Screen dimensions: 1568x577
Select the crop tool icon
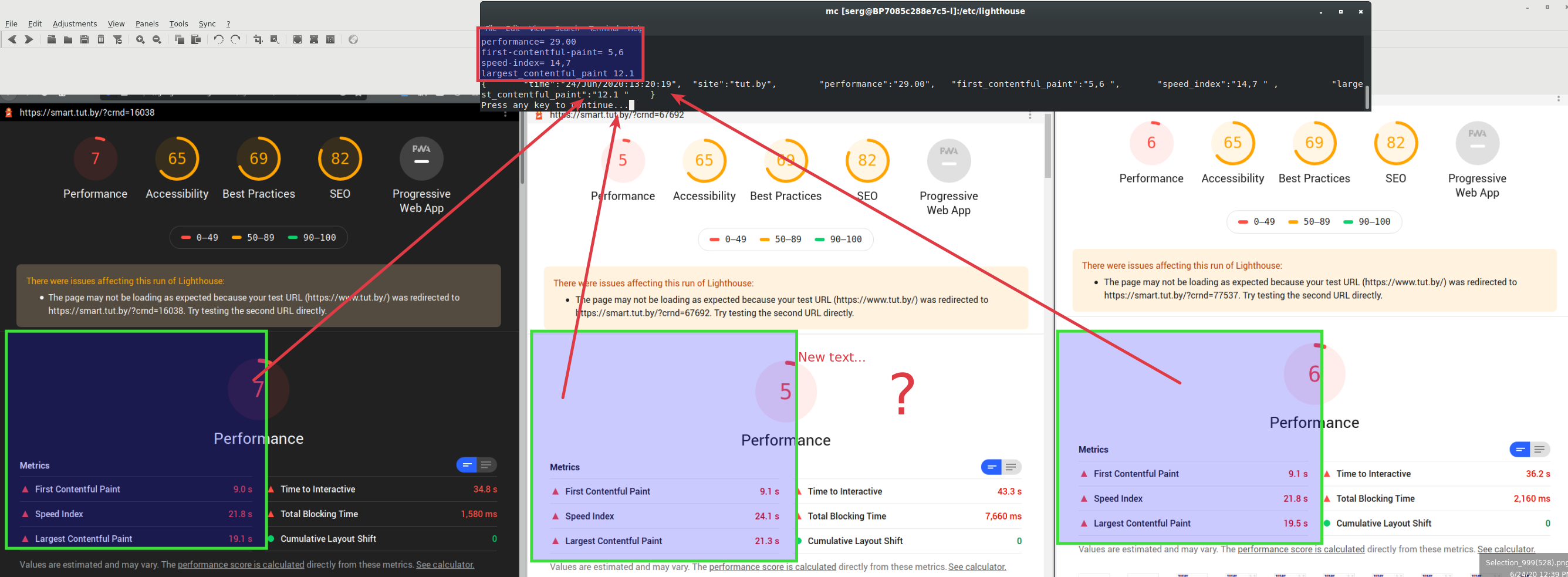(x=258, y=39)
